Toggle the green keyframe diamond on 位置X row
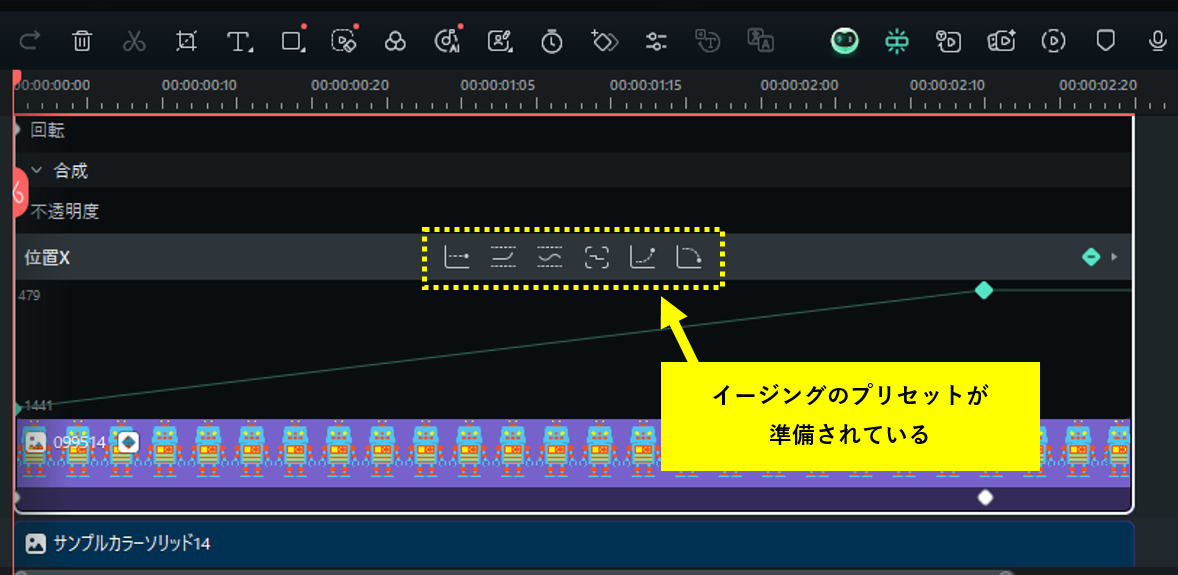The width and height of the screenshot is (1178, 575). click(x=1091, y=257)
